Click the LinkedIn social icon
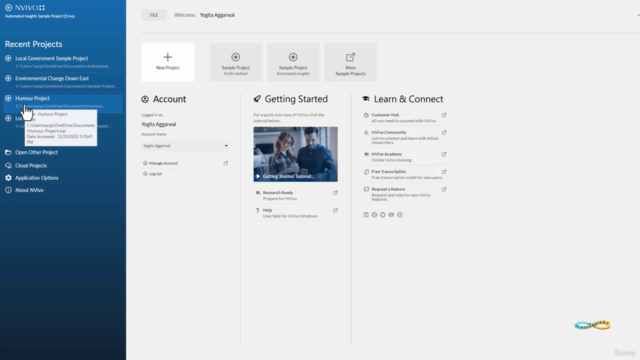 point(366,215)
